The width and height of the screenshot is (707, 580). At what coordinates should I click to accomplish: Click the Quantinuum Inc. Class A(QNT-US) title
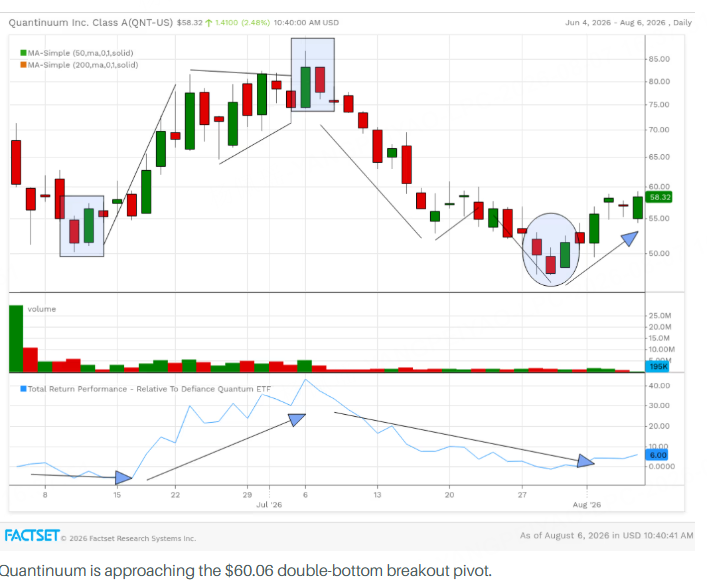90,22
